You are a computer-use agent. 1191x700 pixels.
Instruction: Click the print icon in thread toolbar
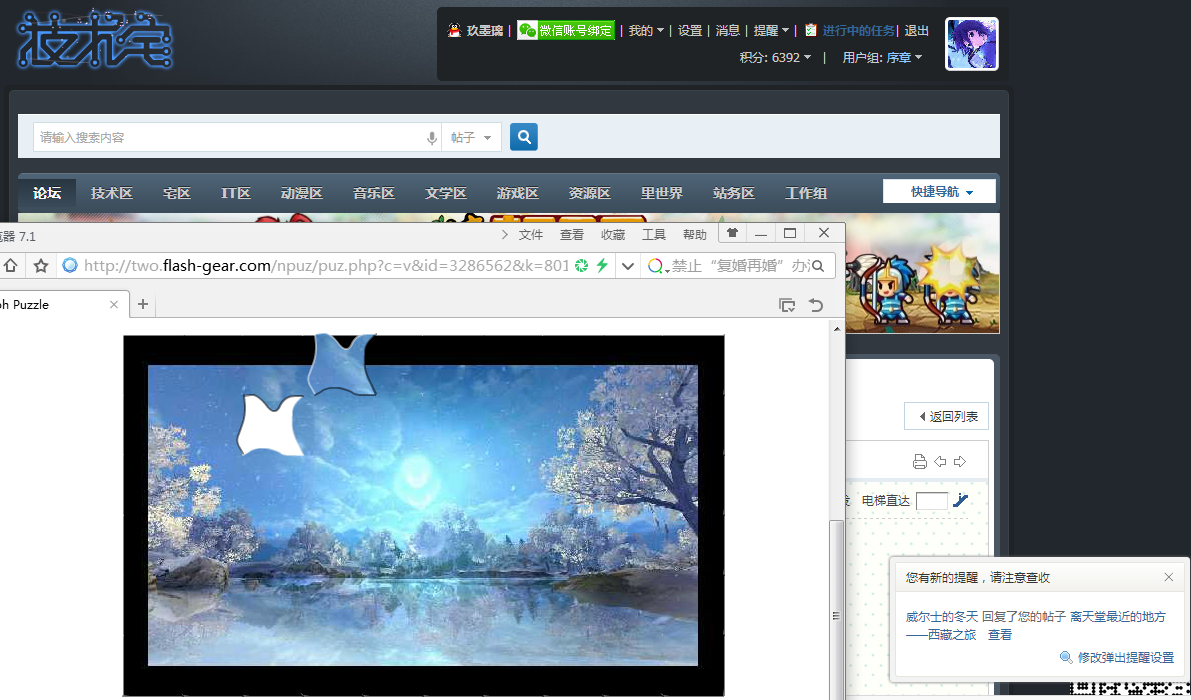click(919, 462)
